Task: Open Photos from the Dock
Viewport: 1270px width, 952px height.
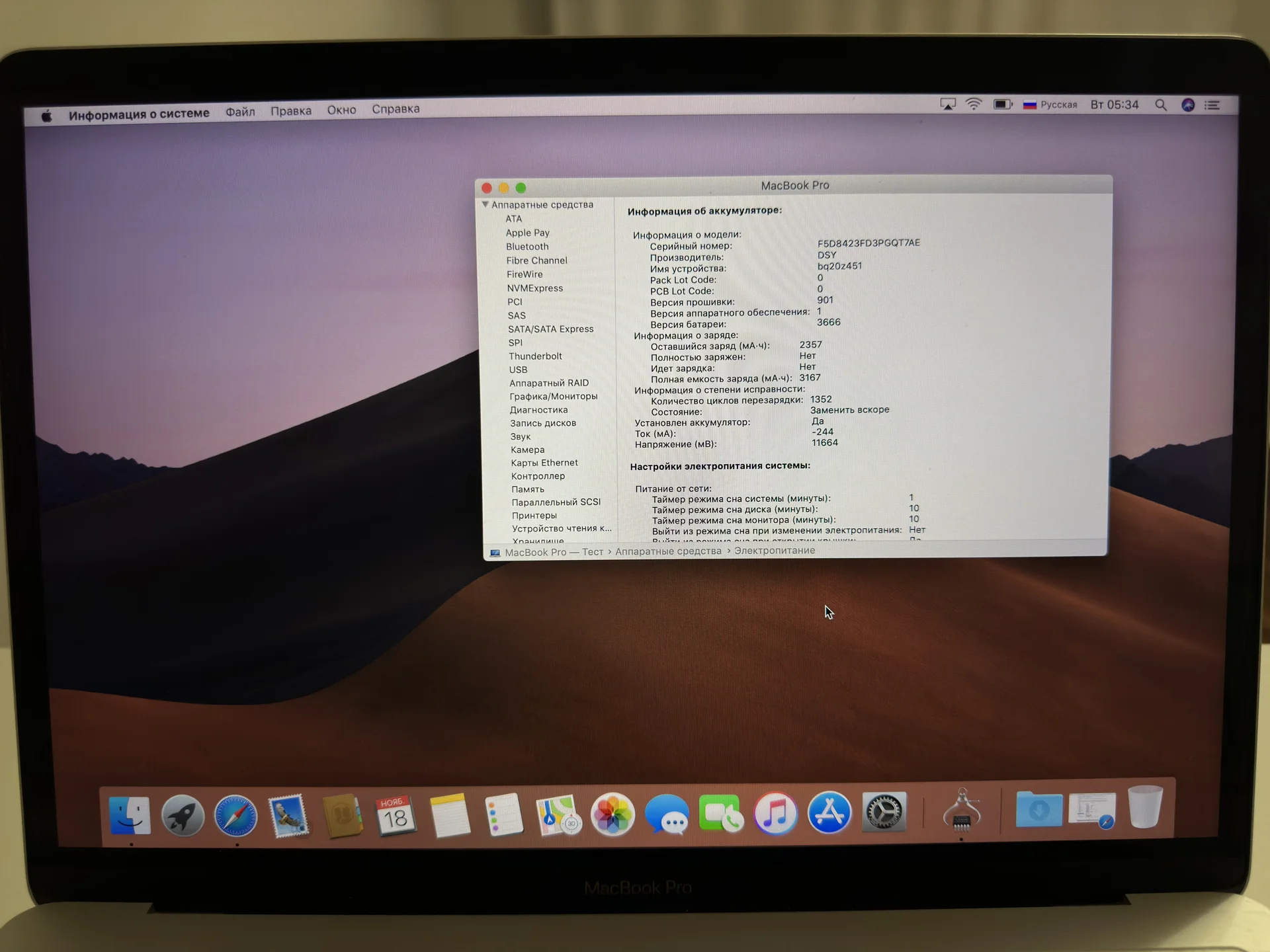Action: [613, 814]
